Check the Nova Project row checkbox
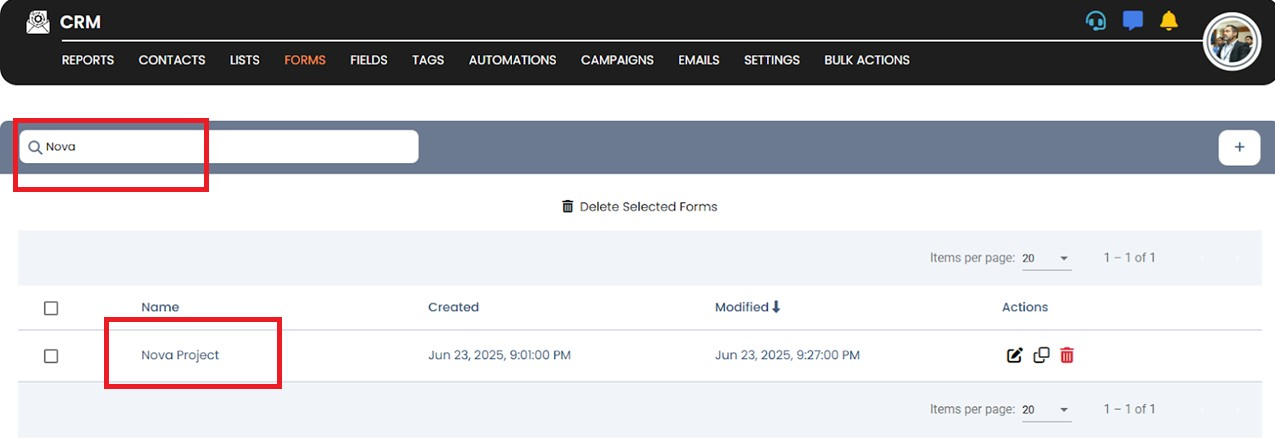1275x439 pixels. (51, 356)
